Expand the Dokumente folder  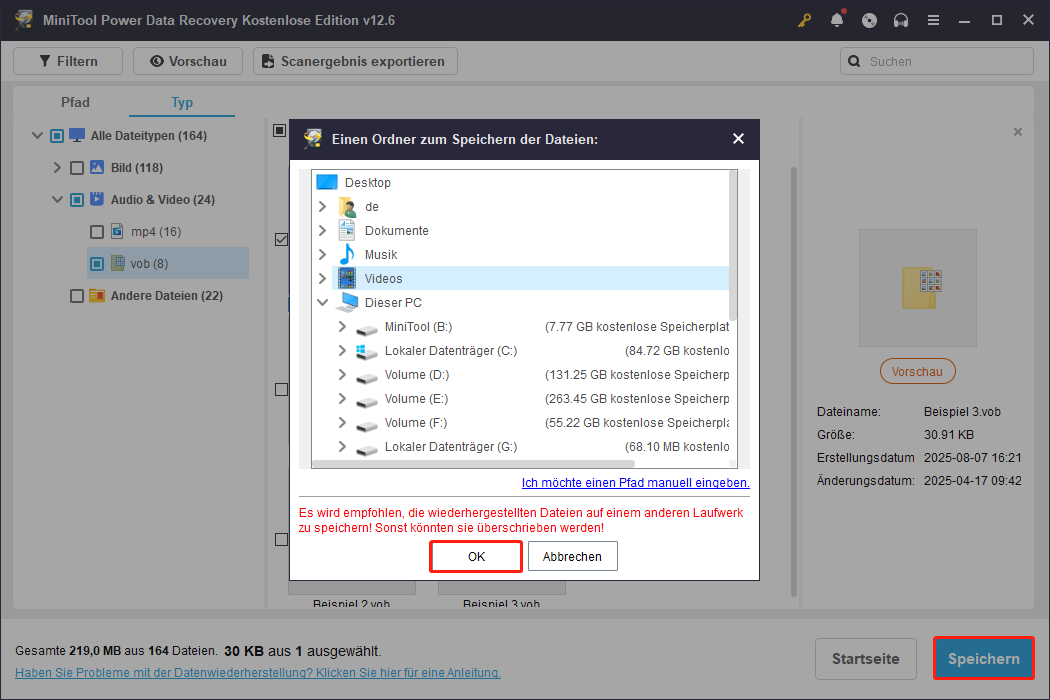[322, 230]
